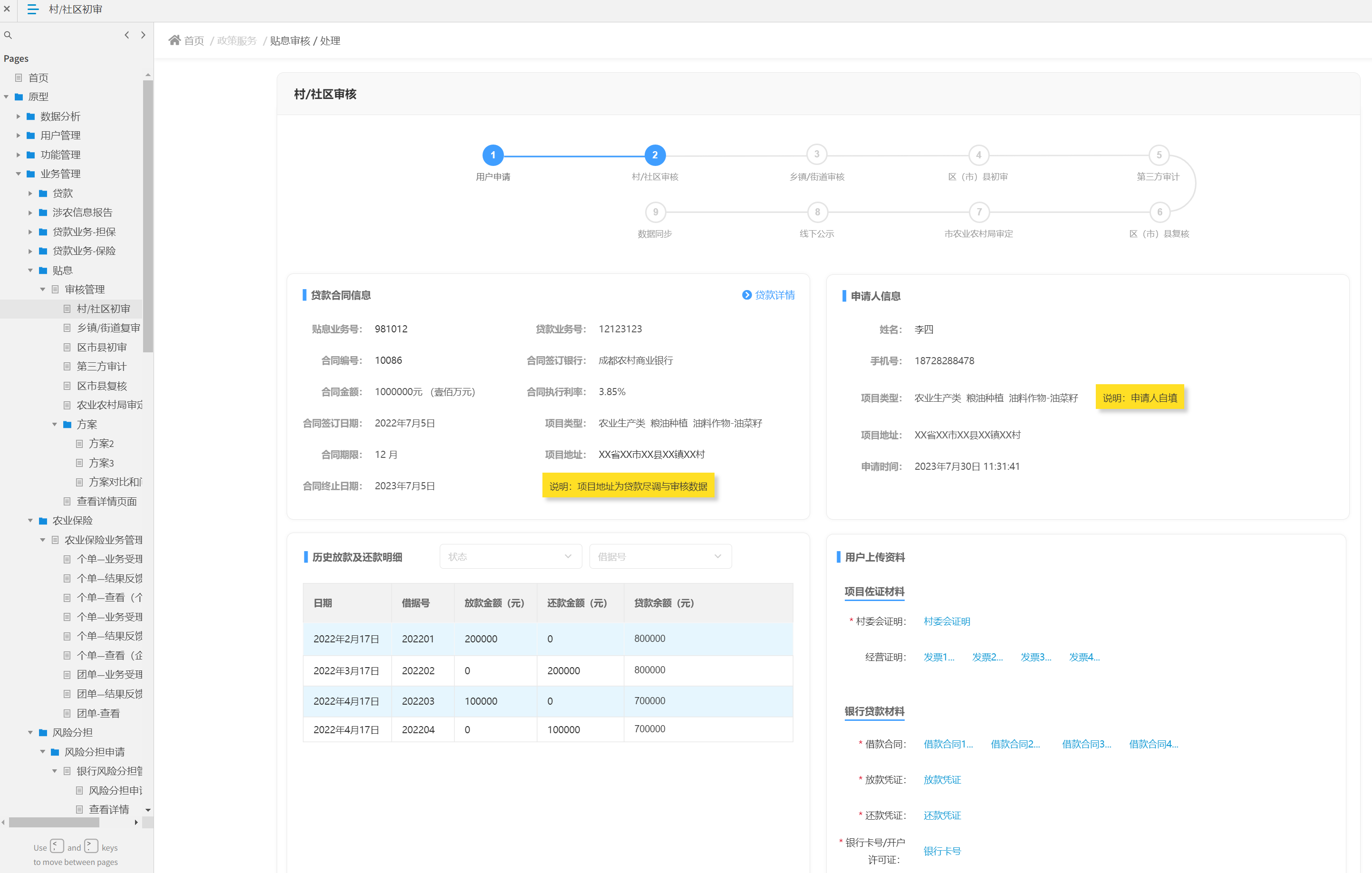Image resolution: width=1372 pixels, height=873 pixels.
Task: Open the 村委会证明 file link
Action: pos(947,621)
